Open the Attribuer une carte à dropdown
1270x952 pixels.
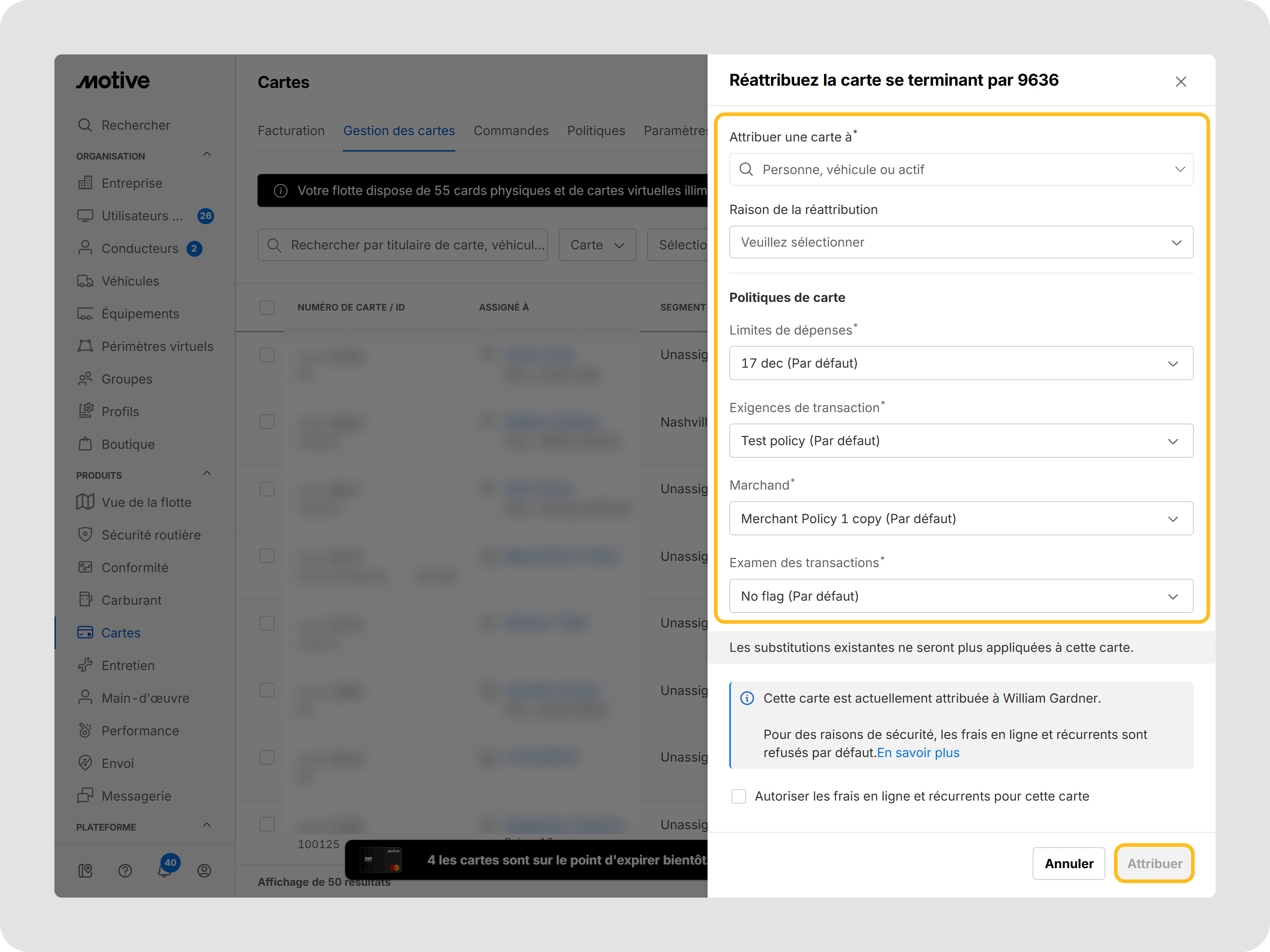click(x=961, y=169)
